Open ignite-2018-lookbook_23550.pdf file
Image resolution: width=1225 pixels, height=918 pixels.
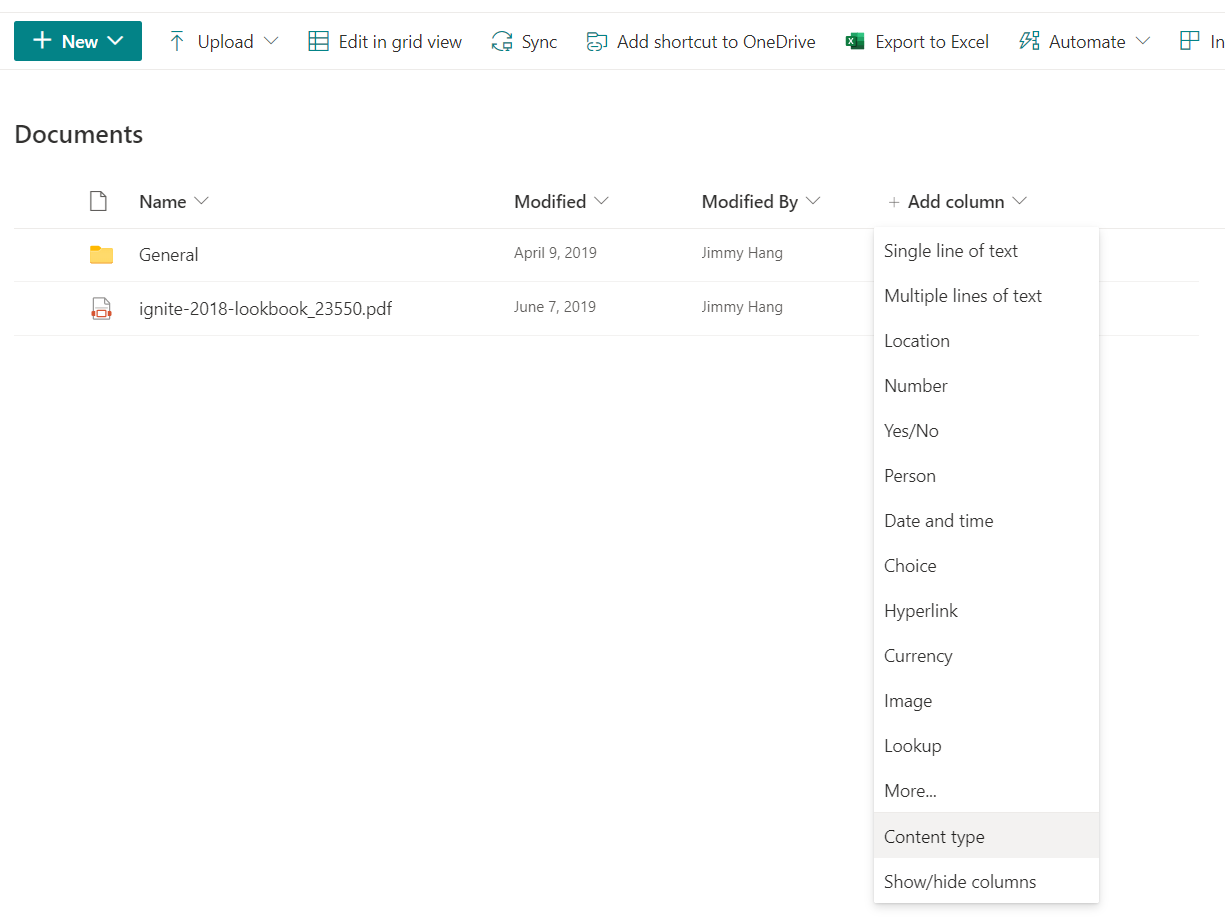tap(265, 308)
